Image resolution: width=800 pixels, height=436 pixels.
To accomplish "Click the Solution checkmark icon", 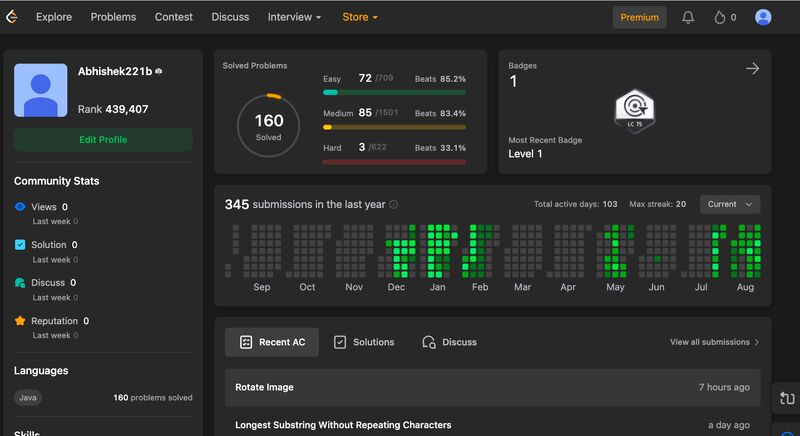I will pos(20,245).
